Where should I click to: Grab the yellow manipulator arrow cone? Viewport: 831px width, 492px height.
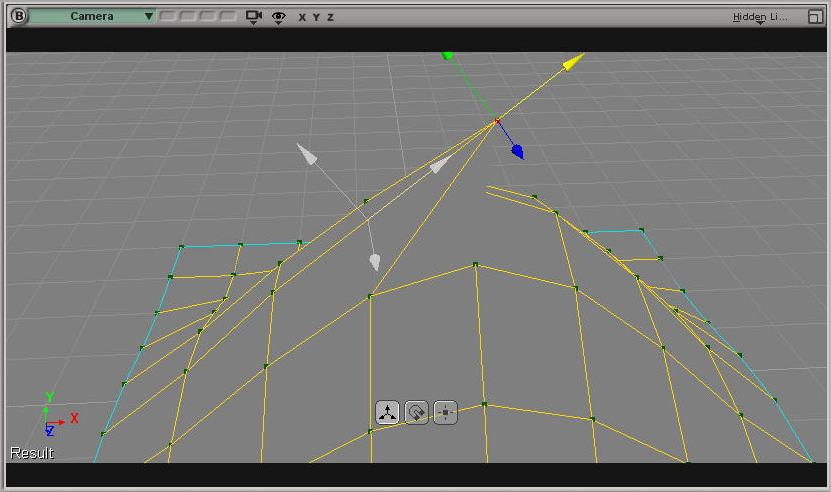click(573, 62)
